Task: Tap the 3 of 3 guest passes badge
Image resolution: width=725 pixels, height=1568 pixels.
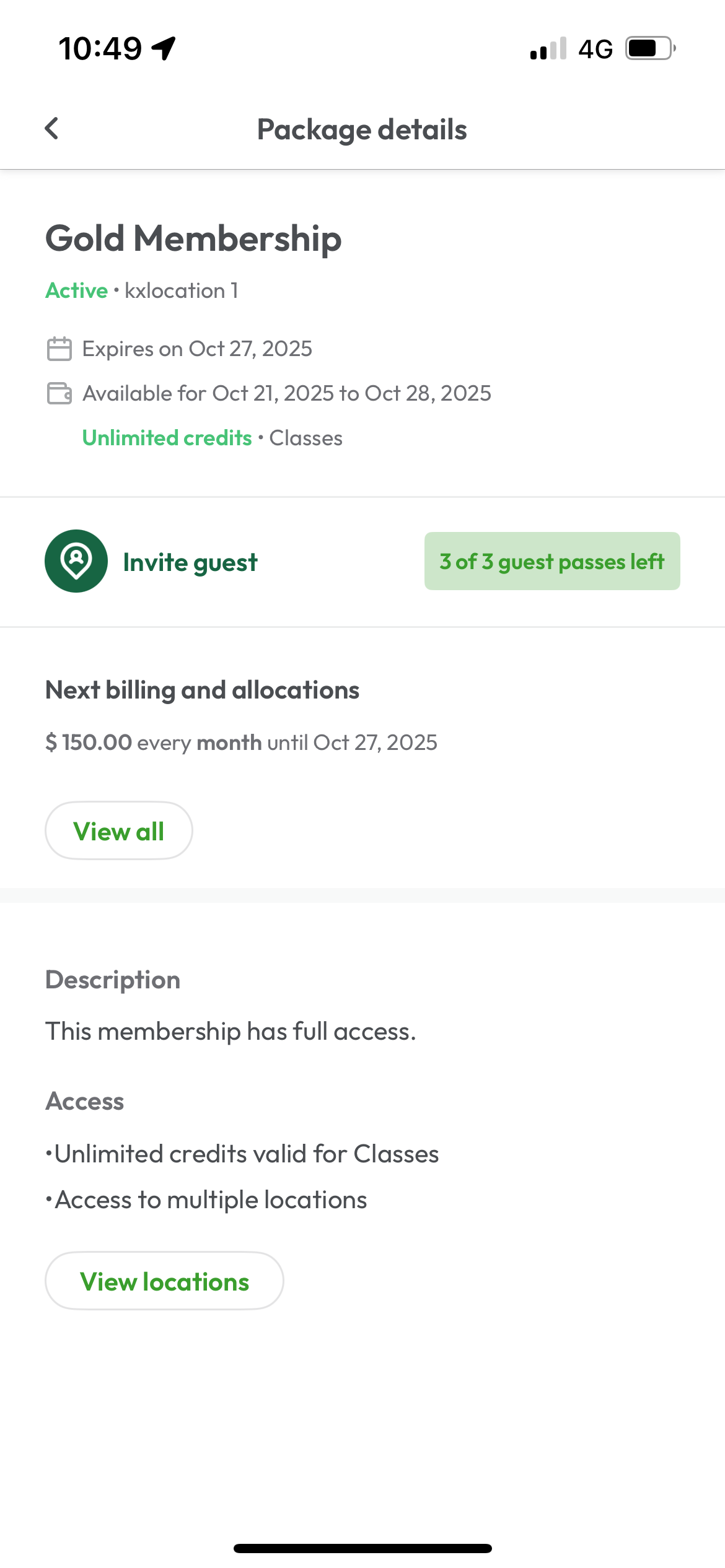Action: point(552,561)
